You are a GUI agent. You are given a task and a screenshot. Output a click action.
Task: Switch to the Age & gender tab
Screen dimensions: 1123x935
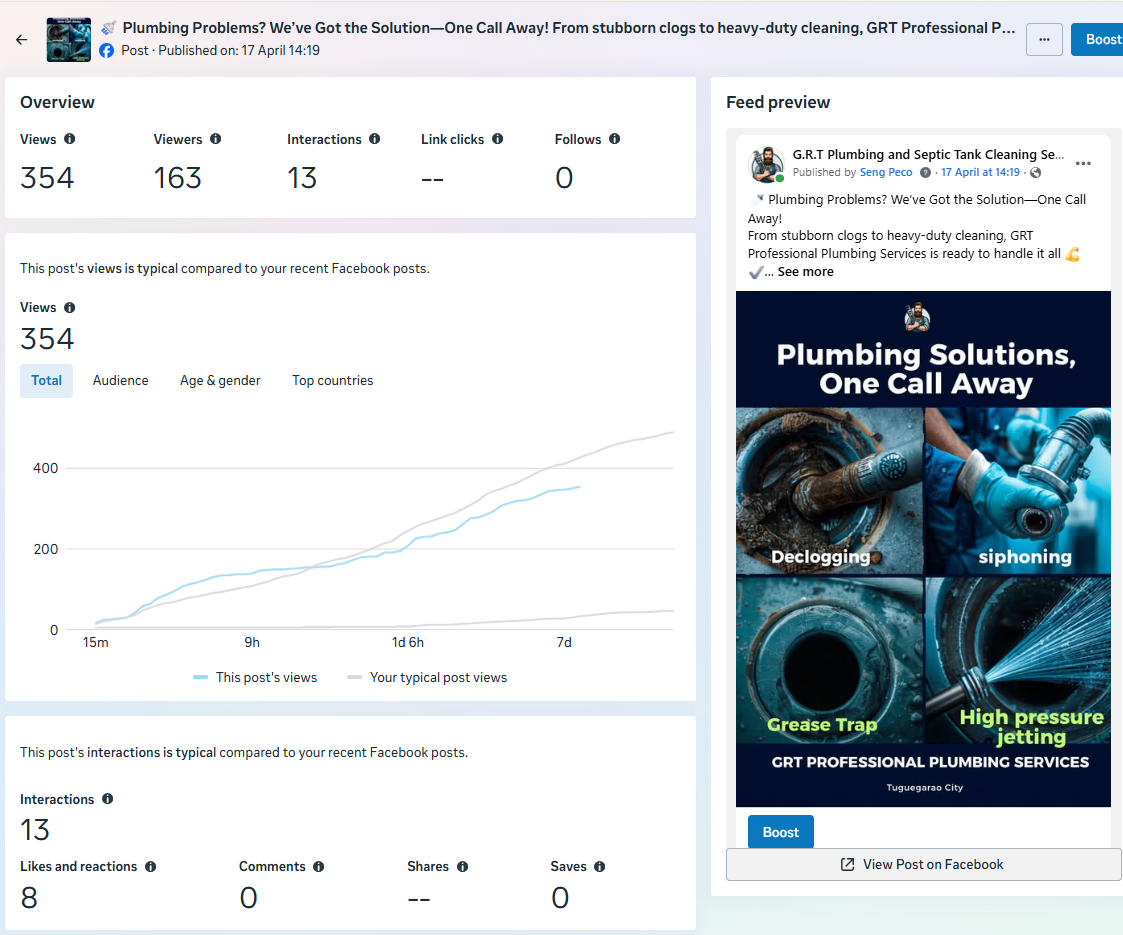click(220, 380)
